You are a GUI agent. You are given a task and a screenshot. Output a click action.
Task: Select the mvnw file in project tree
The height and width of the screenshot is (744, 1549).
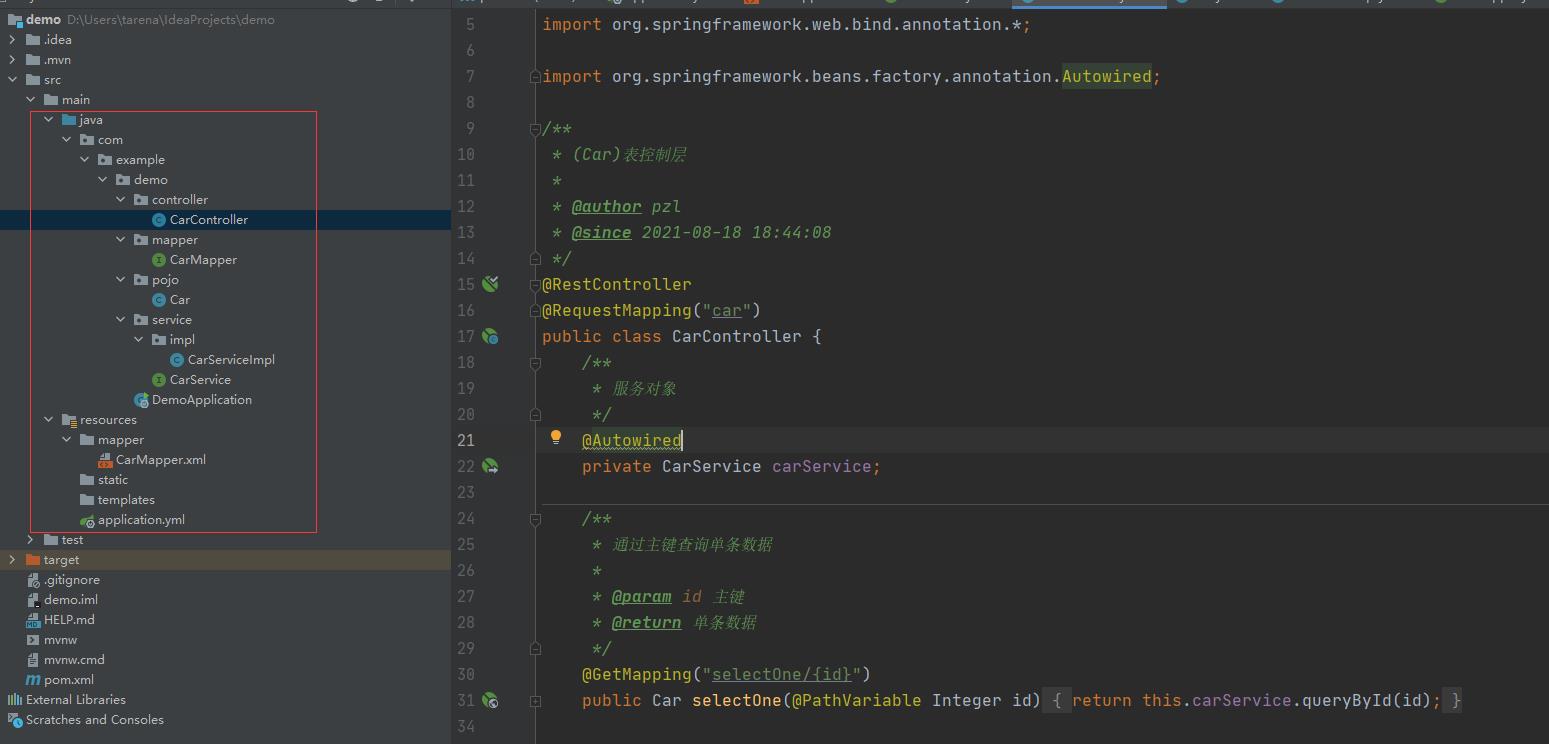[x=225, y=640]
